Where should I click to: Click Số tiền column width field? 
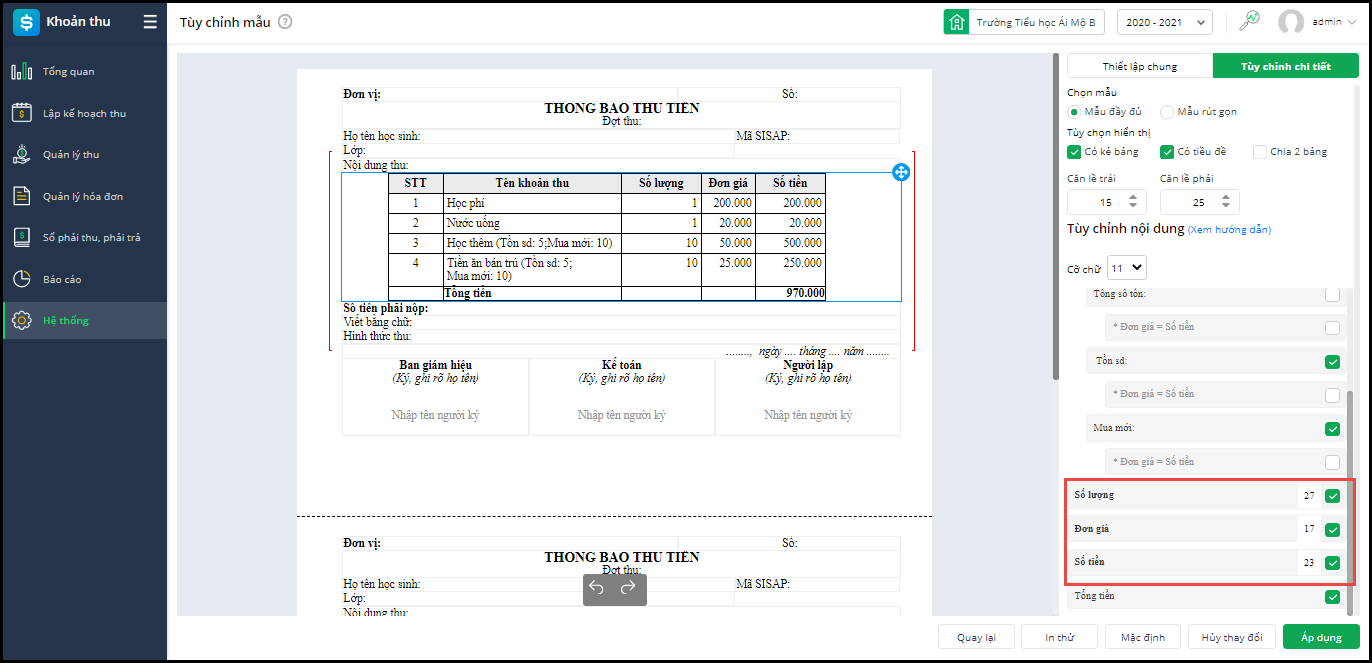point(1309,563)
